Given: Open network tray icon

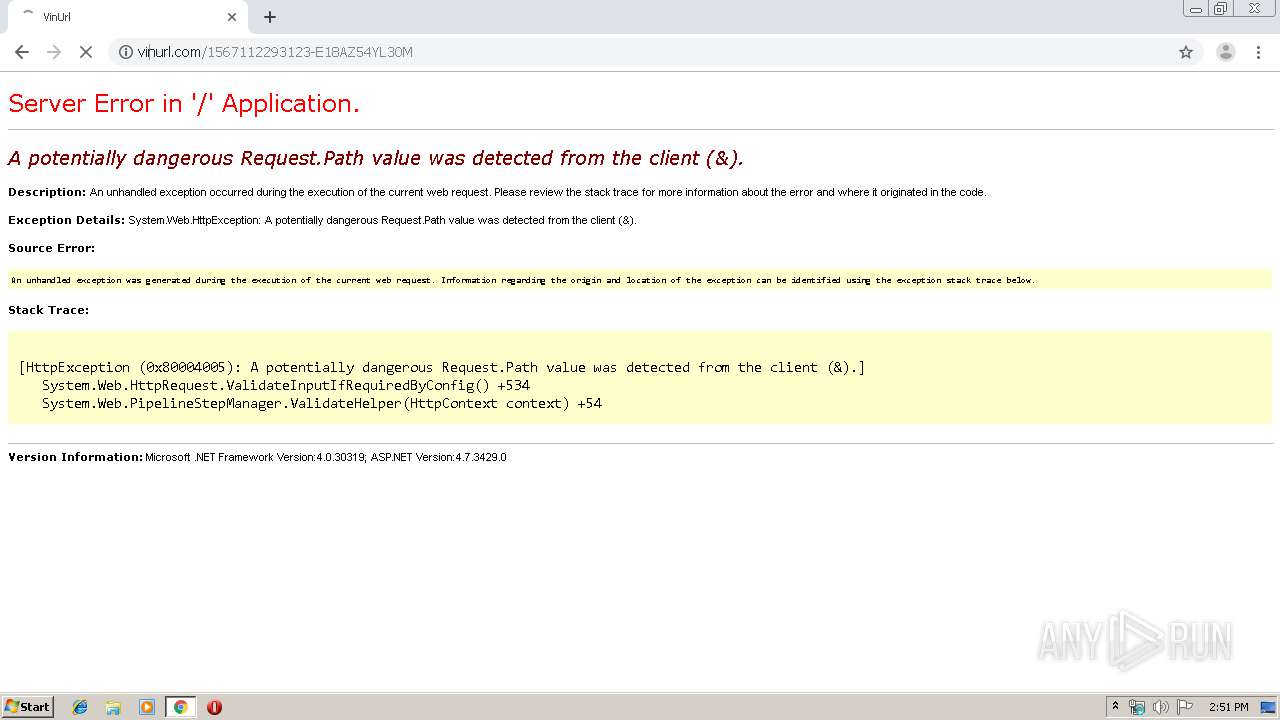Looking at the screenshot, I should coord(1137,707).
